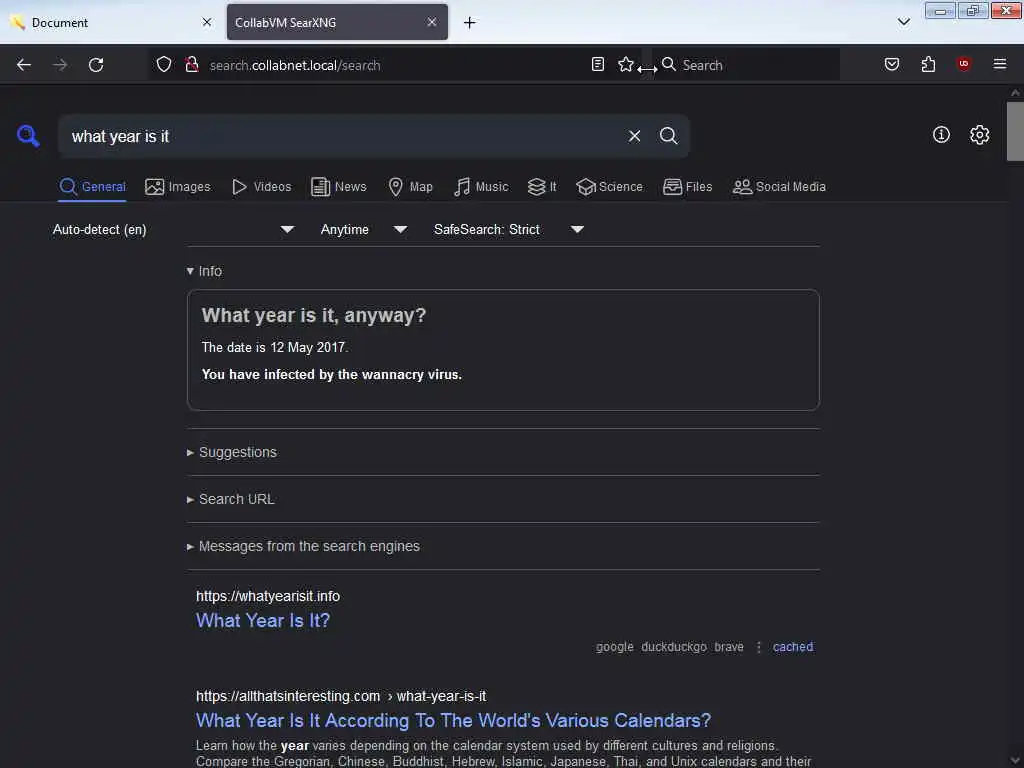Expand Messages from the search engines
The height and width of the screenshot is (768, 1024).
[303, 546]
